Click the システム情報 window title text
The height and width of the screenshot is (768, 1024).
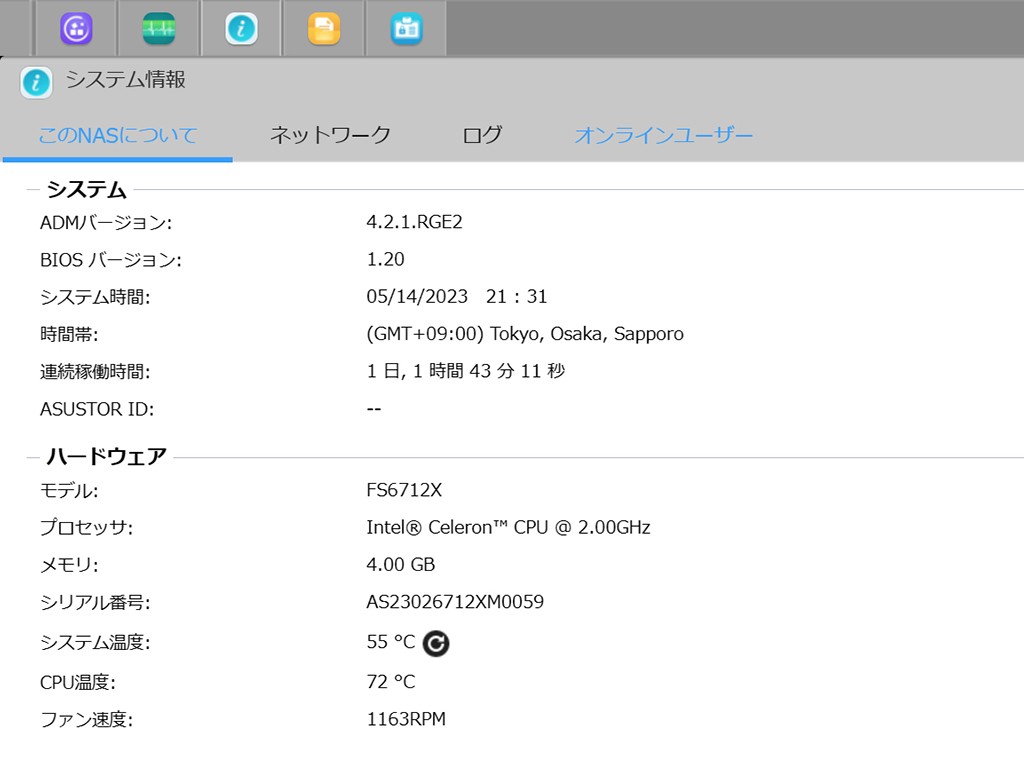tap(126, 81)
